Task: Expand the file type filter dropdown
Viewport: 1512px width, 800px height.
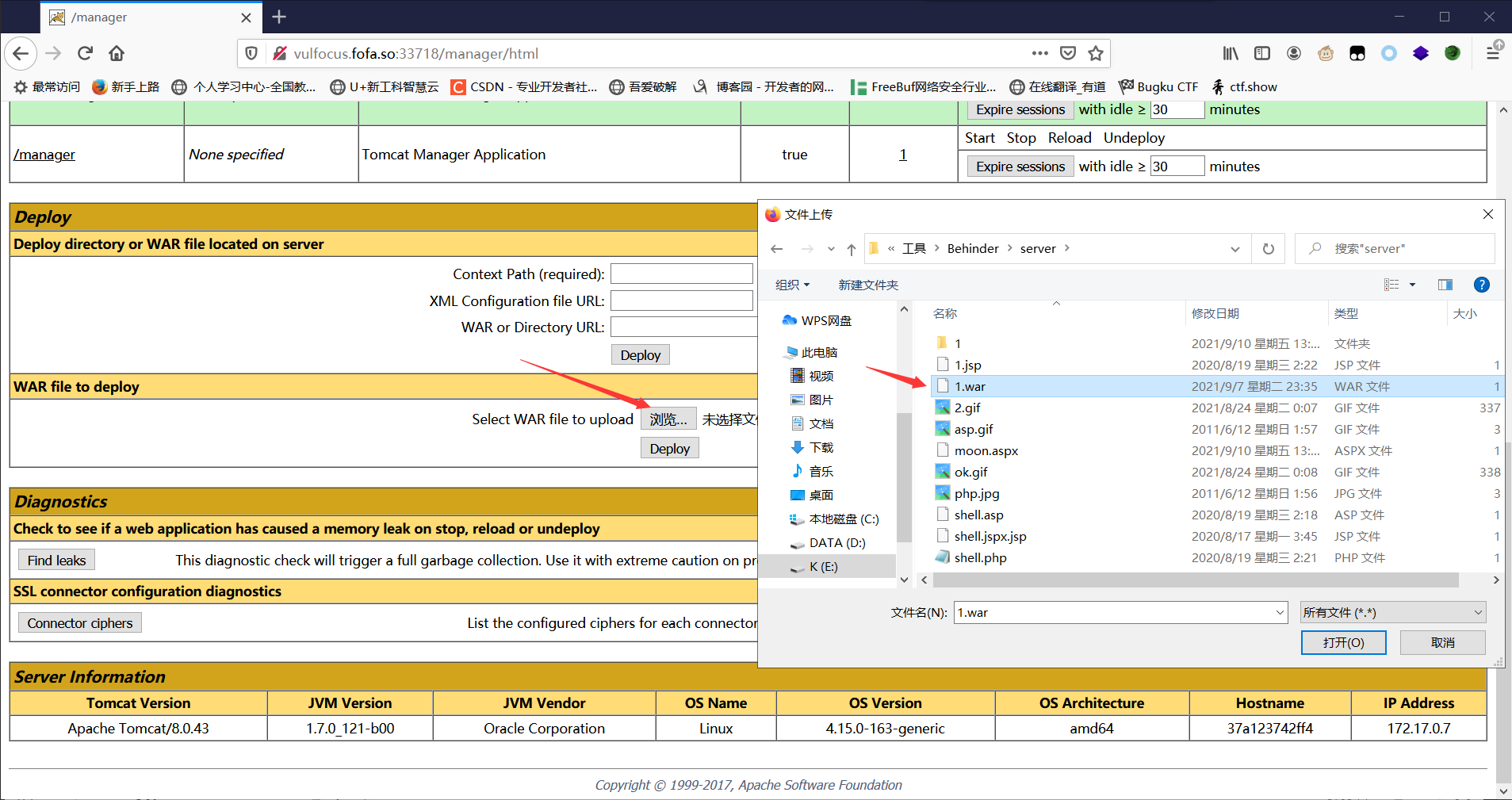Action: (1478, 612)
